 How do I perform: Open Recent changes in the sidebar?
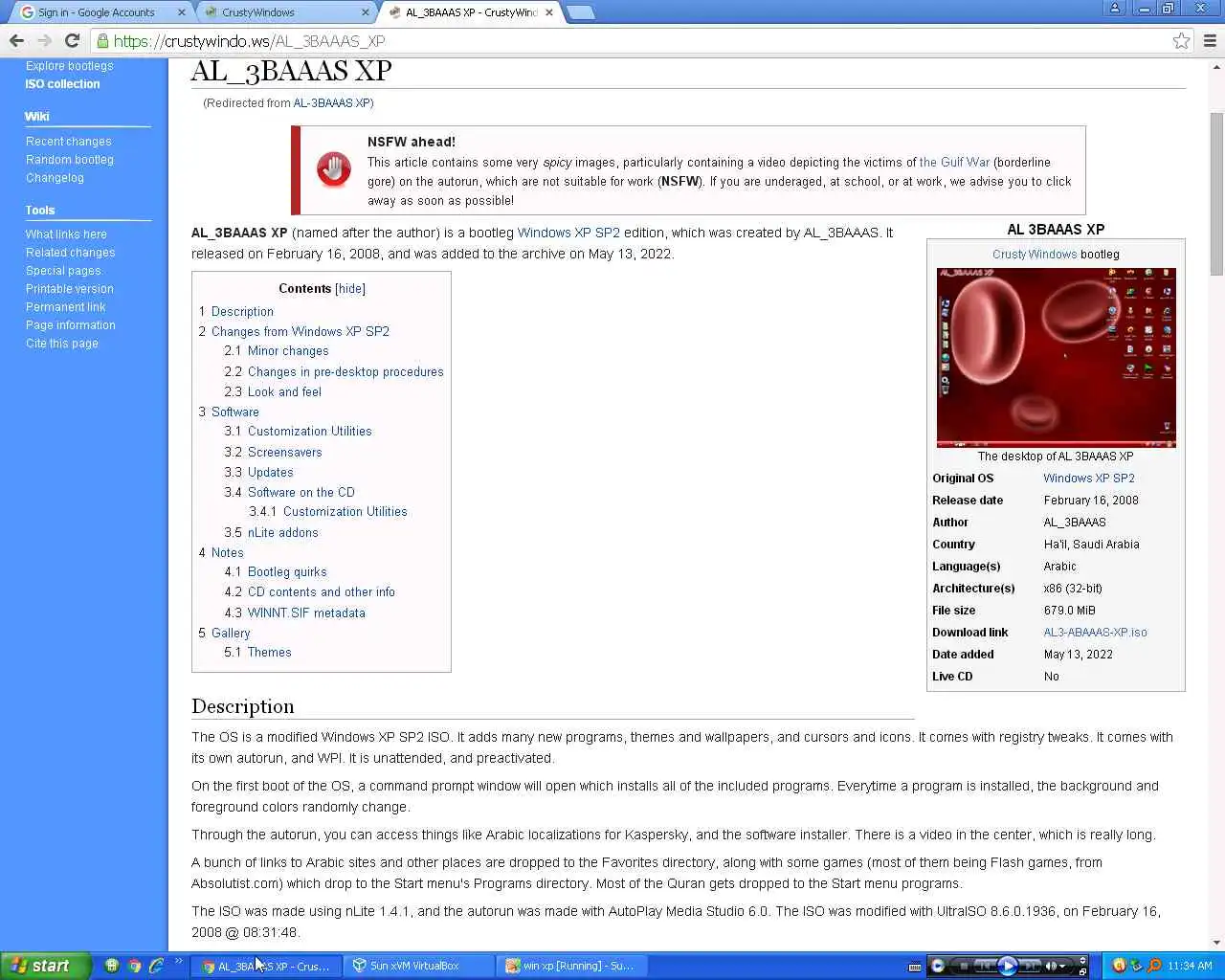[68, 142]
